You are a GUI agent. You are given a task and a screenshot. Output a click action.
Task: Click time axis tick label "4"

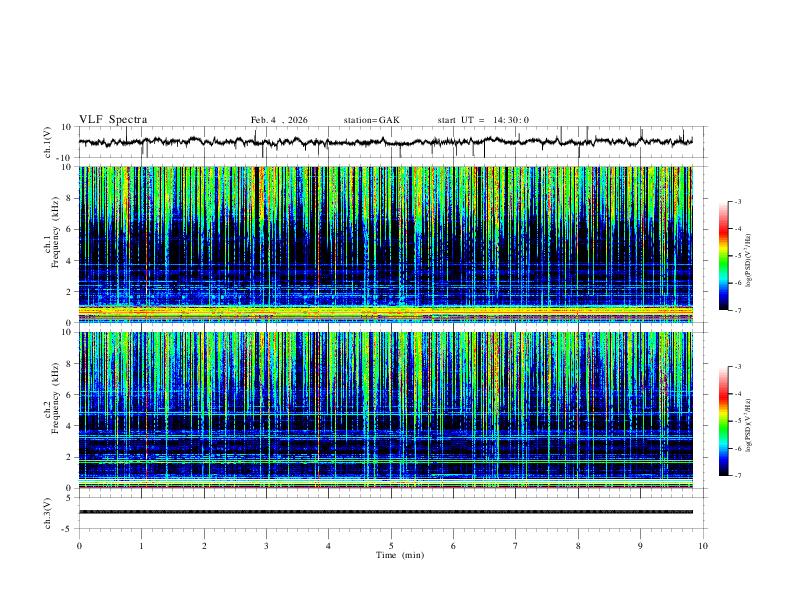pos(328,546)
